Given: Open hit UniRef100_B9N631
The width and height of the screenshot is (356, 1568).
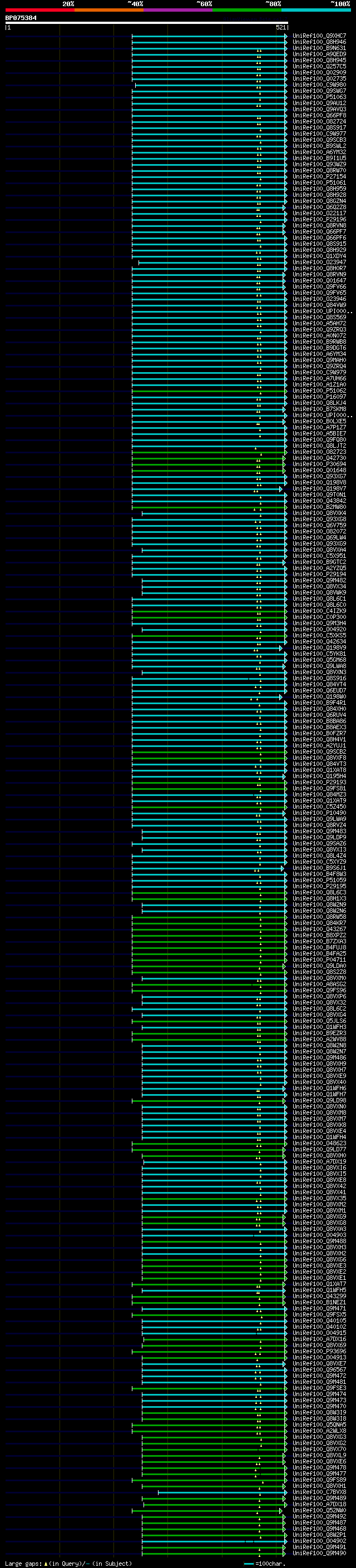Looking at the screenshot, I should point(319,48).
